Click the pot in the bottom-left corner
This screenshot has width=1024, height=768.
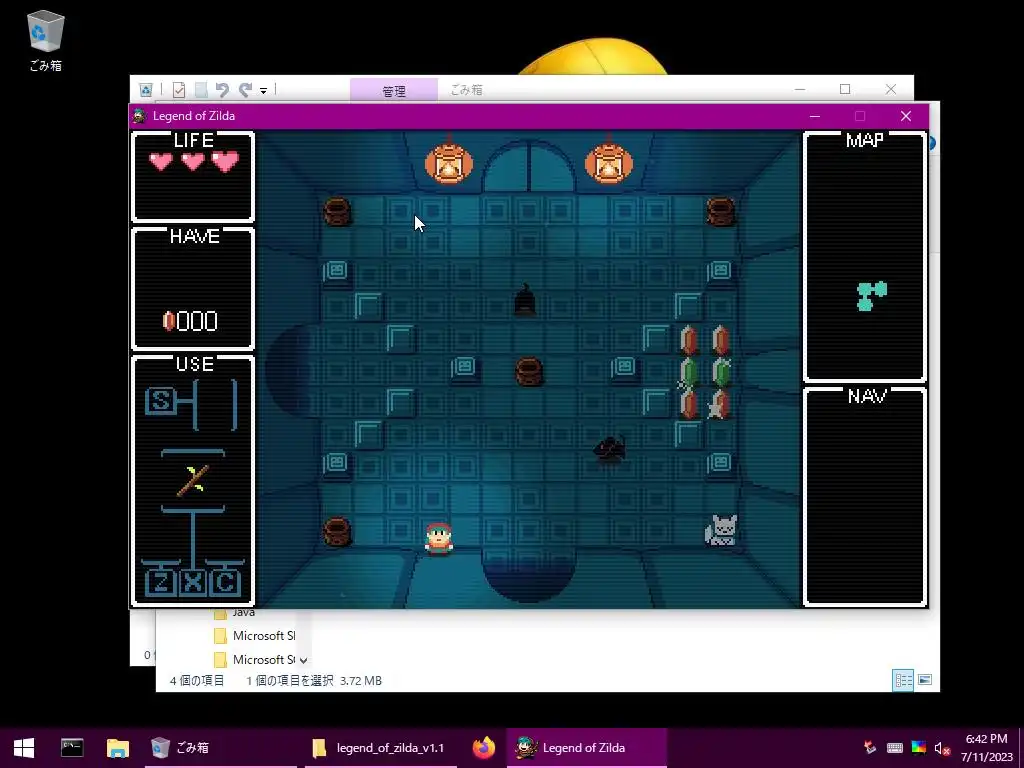tap(337, 531)
